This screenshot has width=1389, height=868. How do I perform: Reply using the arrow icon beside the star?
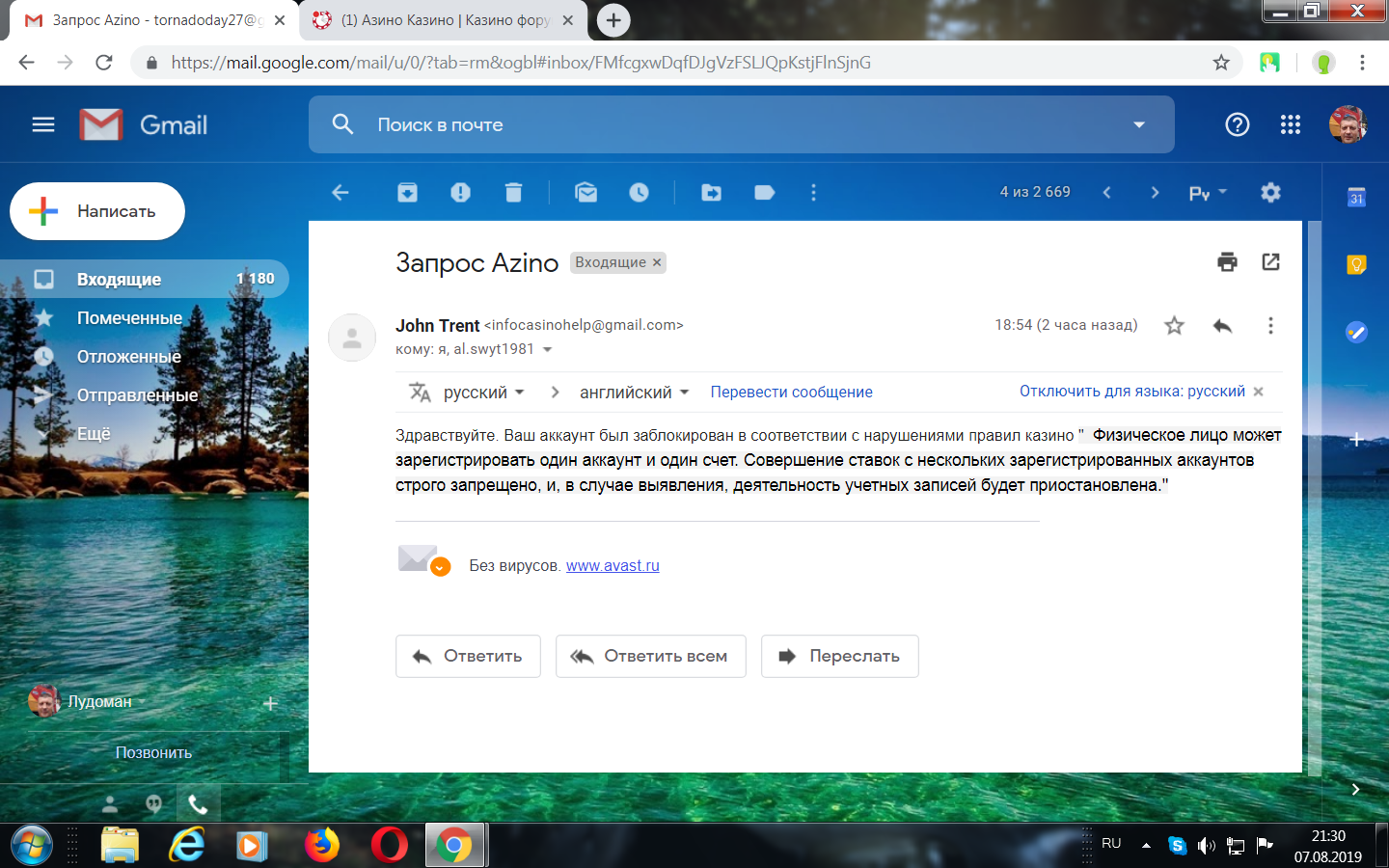[x=1223, y=326]
